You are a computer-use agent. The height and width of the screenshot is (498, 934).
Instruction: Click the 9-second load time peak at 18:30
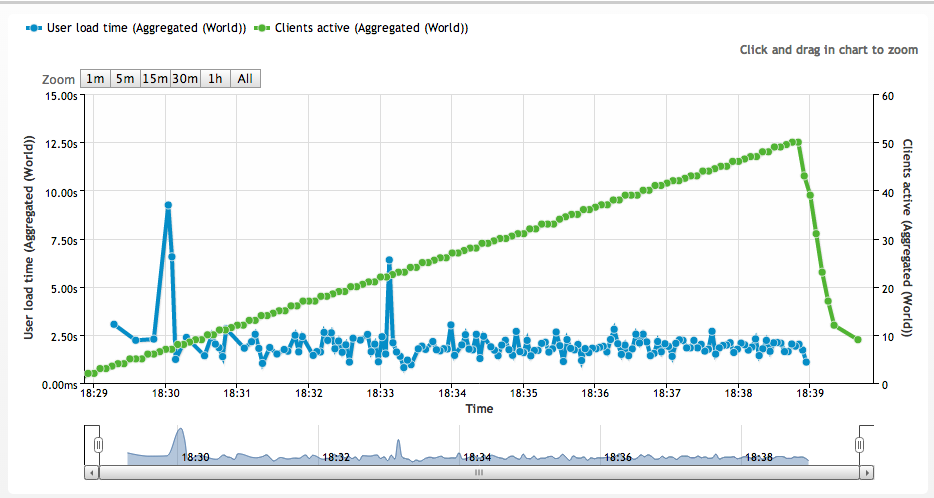point(168,205)
